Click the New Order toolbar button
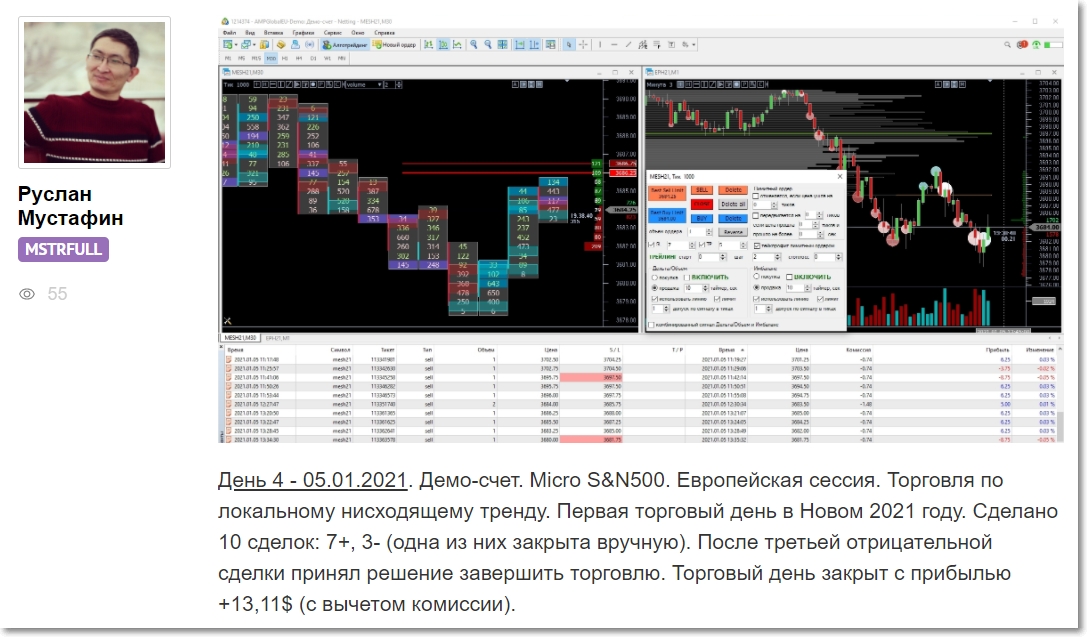Screen dimensions: 1087x637 (394, 44)
